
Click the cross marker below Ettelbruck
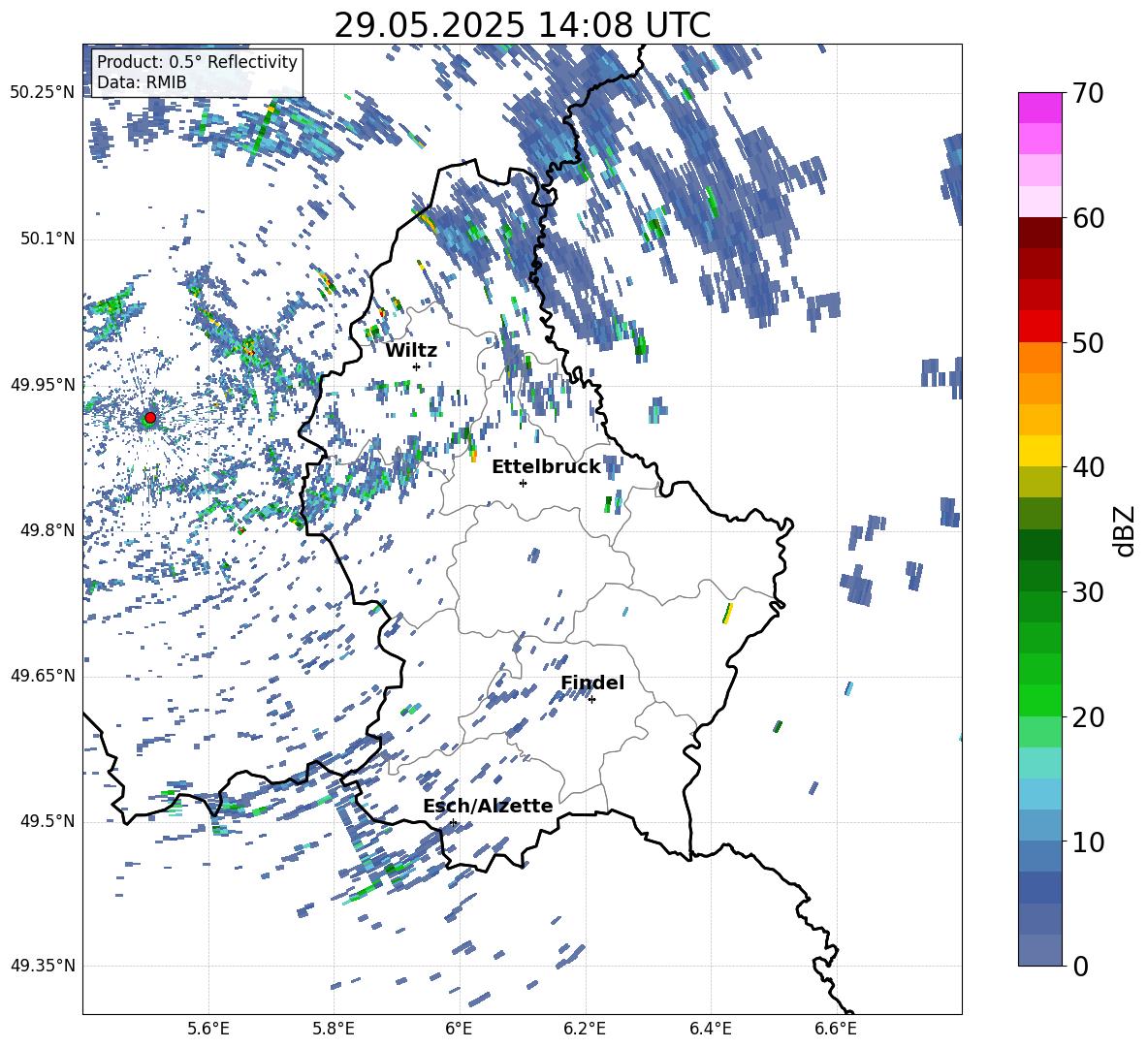coord(523,483)
